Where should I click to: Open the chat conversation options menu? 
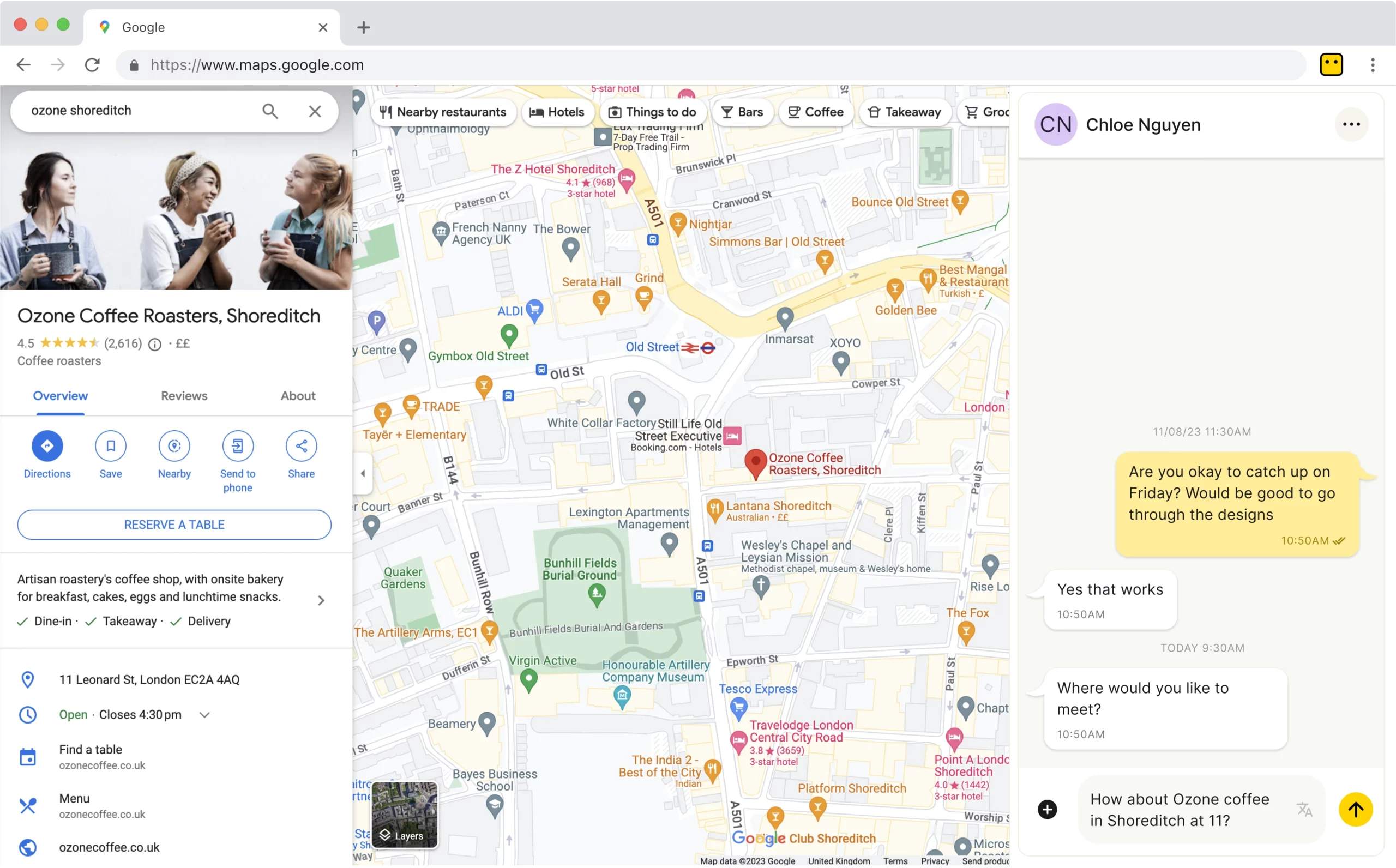coord(1352,124)
